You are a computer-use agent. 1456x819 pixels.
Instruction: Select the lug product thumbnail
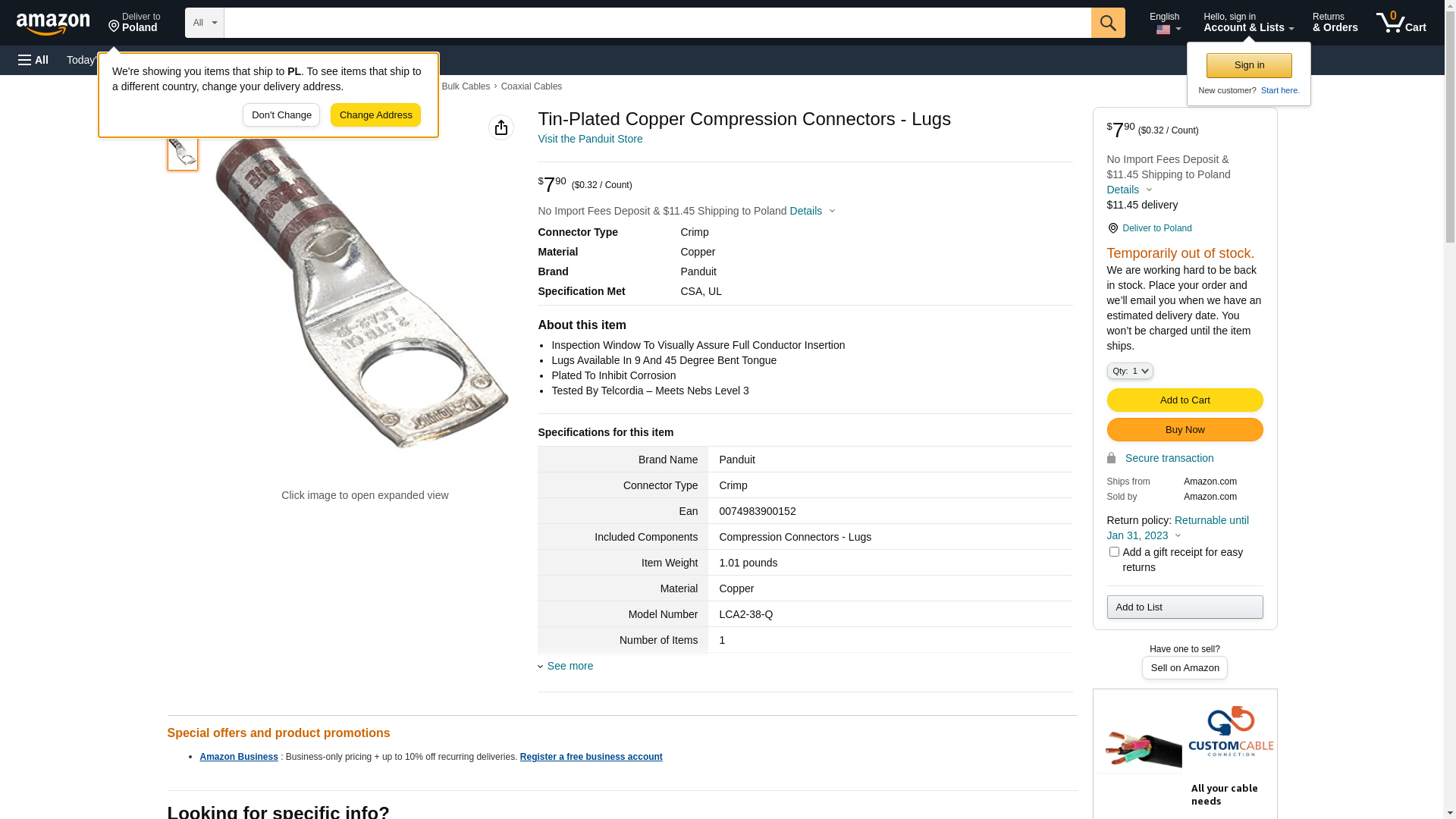[x=183, y=154]
